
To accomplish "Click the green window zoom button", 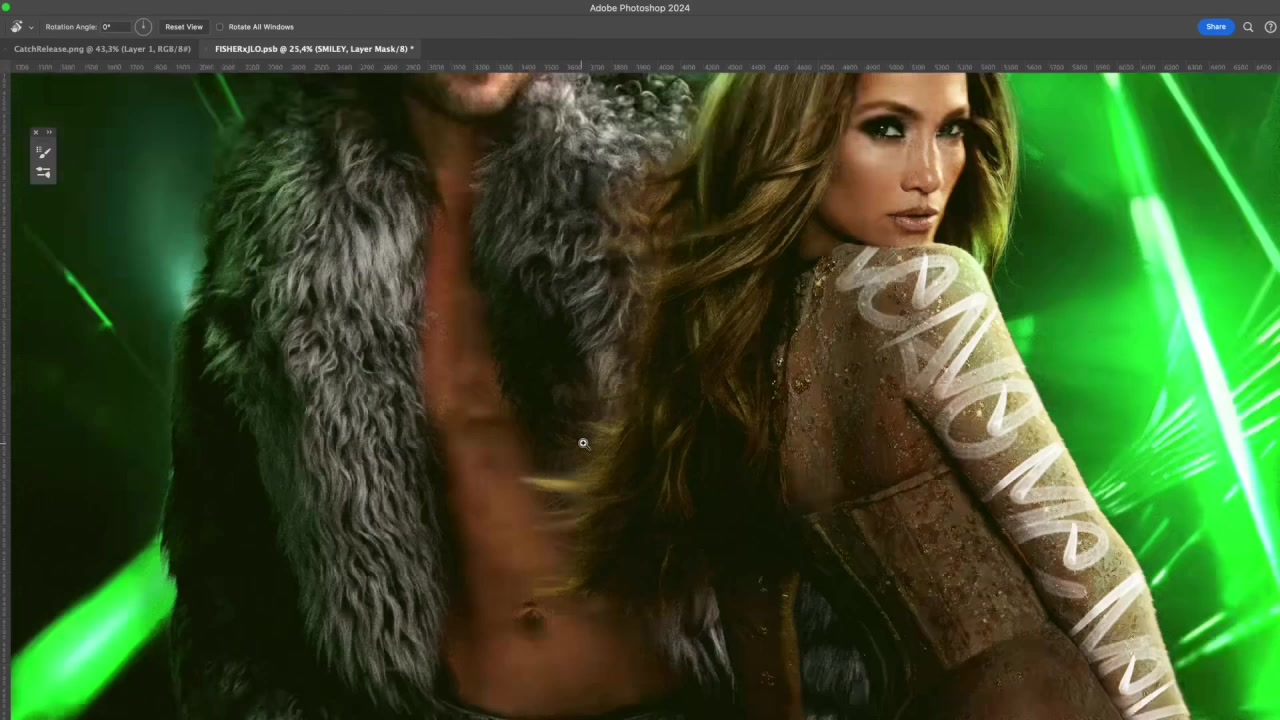I will tap(6, 8).
